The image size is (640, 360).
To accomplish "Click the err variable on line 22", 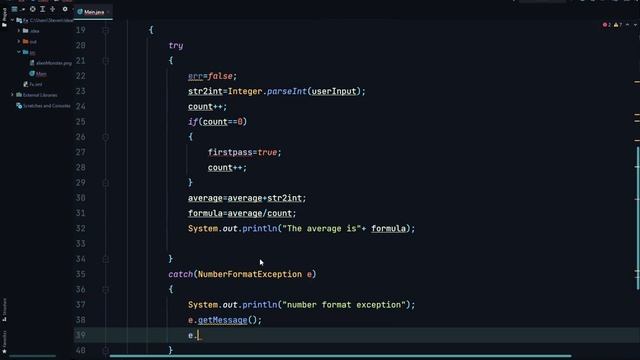I will [x=196, y=76].
